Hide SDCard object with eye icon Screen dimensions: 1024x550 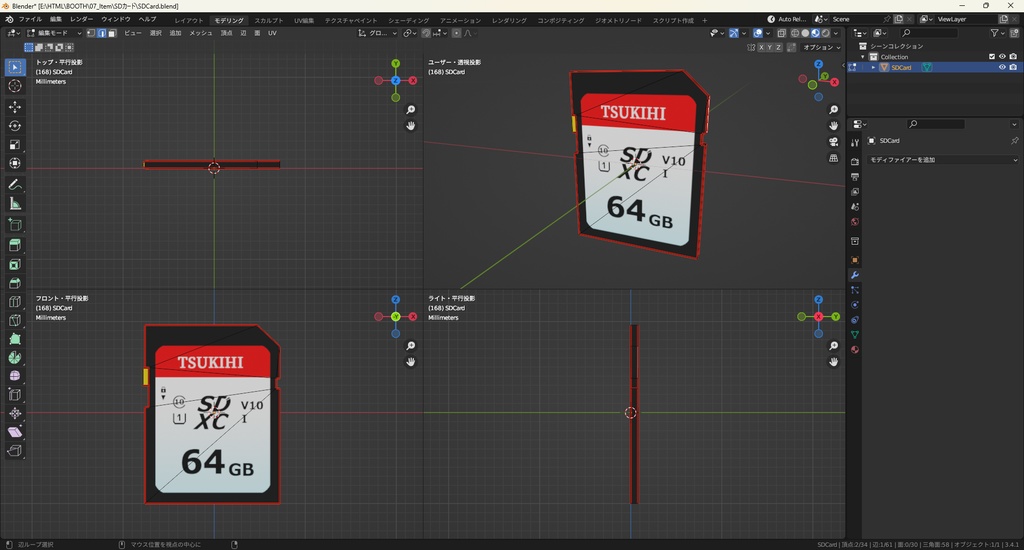tap(1002, 68)
